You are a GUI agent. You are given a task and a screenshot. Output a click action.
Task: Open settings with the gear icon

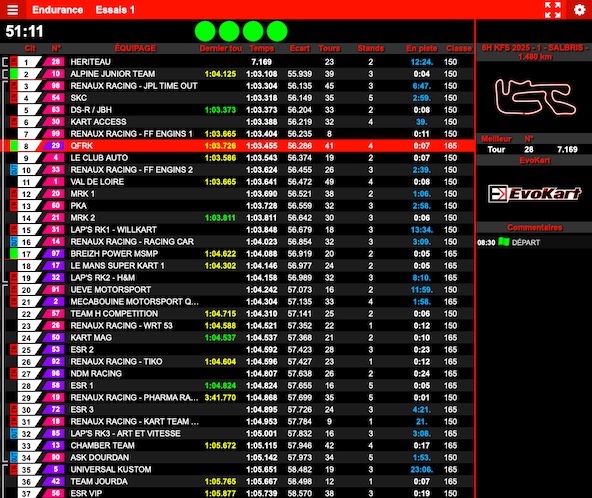click(580, 10)
